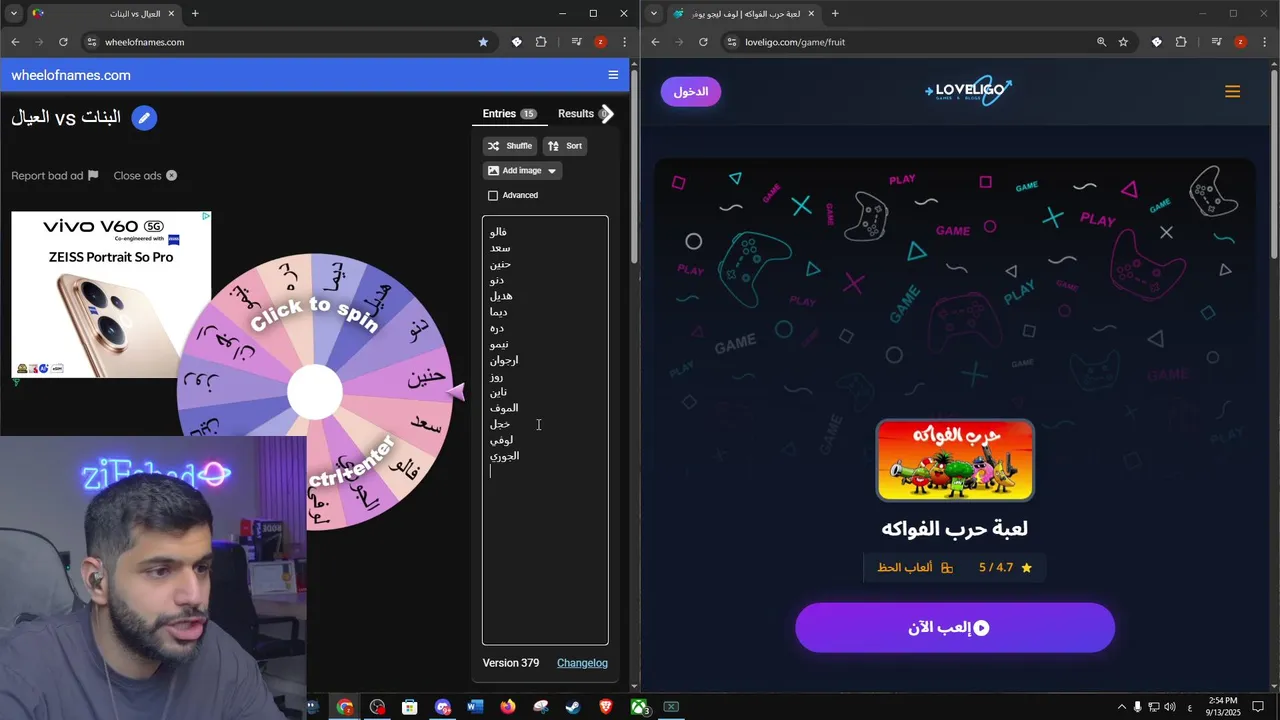Enable the Advanced checkbox
Image resolution: width=1280 pixels, height=720 pixels.
[493, 196]
